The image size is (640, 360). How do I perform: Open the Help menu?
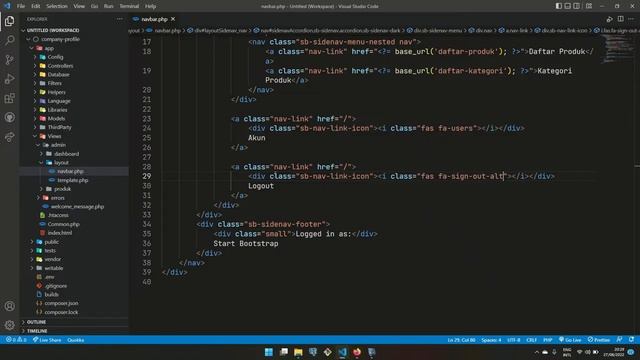click(x=150, y=6)
